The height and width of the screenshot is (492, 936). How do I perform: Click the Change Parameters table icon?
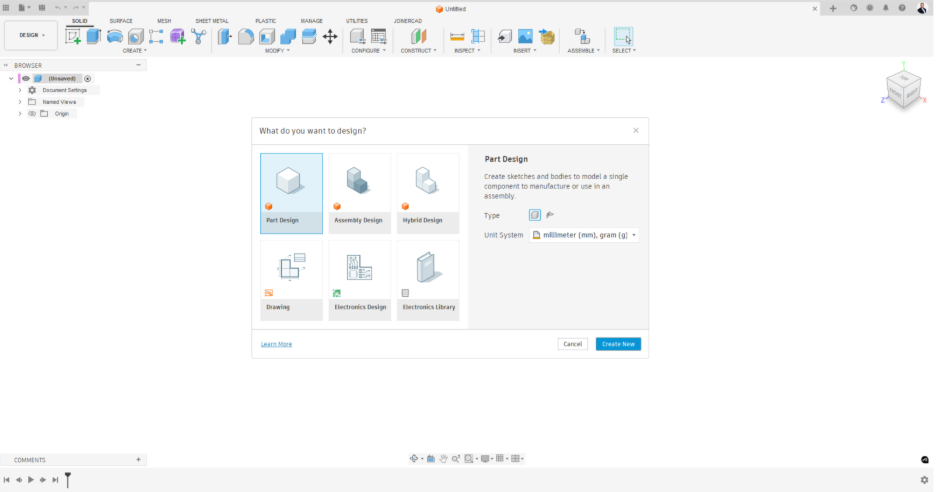[x=378, y=36]
